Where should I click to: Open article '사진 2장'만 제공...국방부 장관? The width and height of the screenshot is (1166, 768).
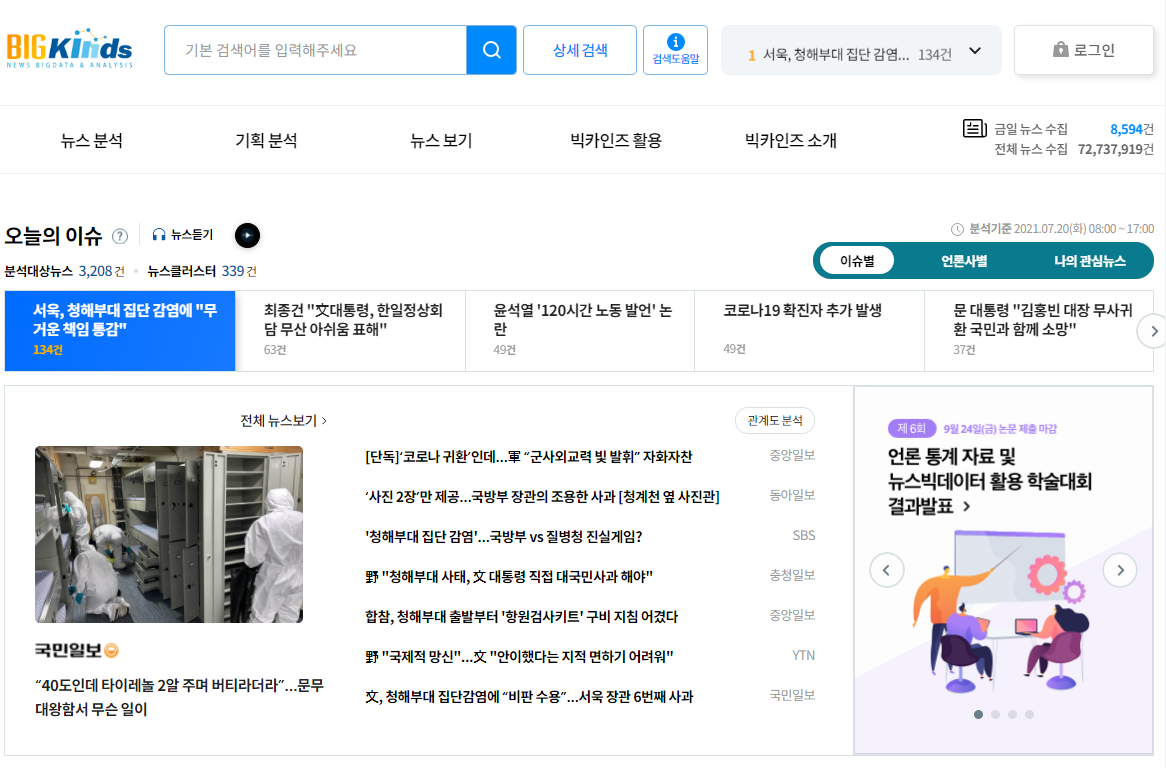tap(542, 497)
